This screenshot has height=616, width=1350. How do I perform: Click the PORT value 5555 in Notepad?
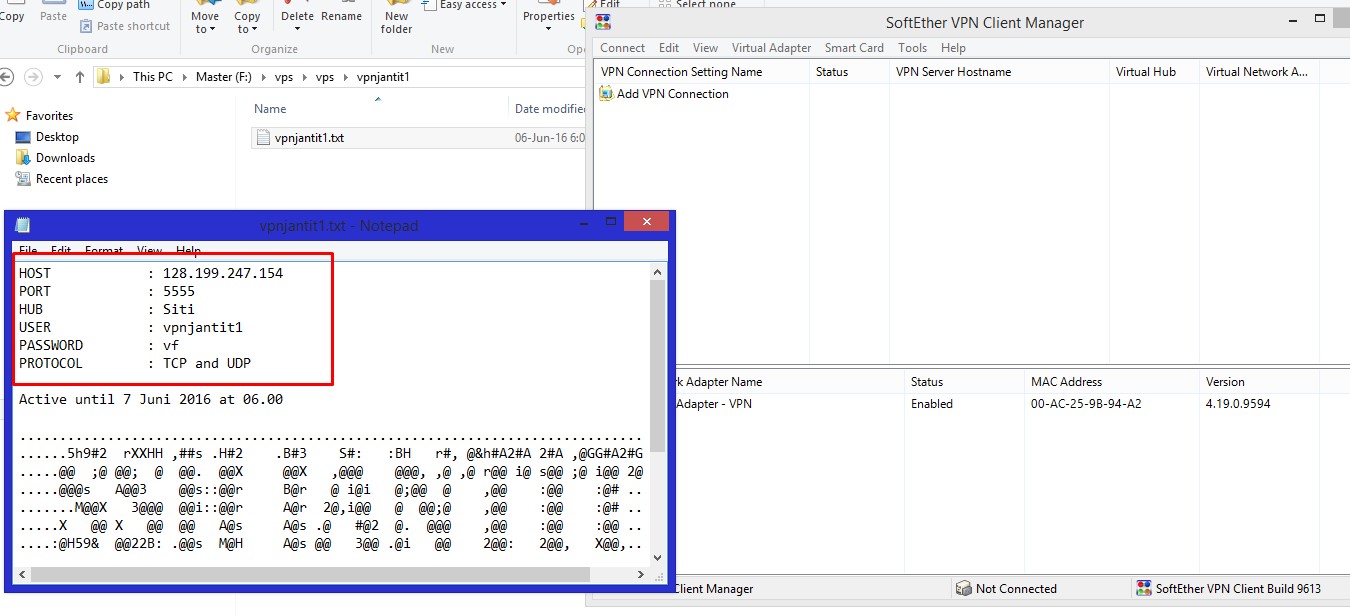(x=179, y=291)
